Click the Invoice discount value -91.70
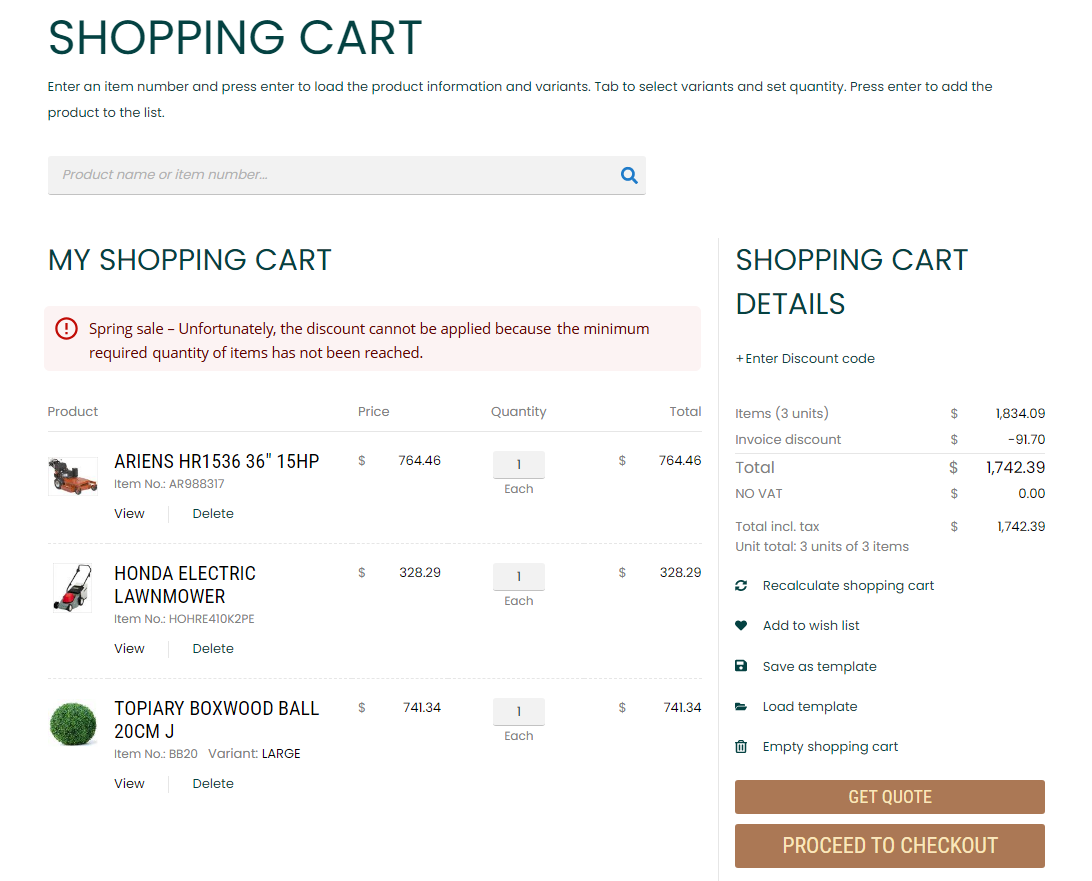This screenshot has height=881, width=1092. [x=1027, y=439]
